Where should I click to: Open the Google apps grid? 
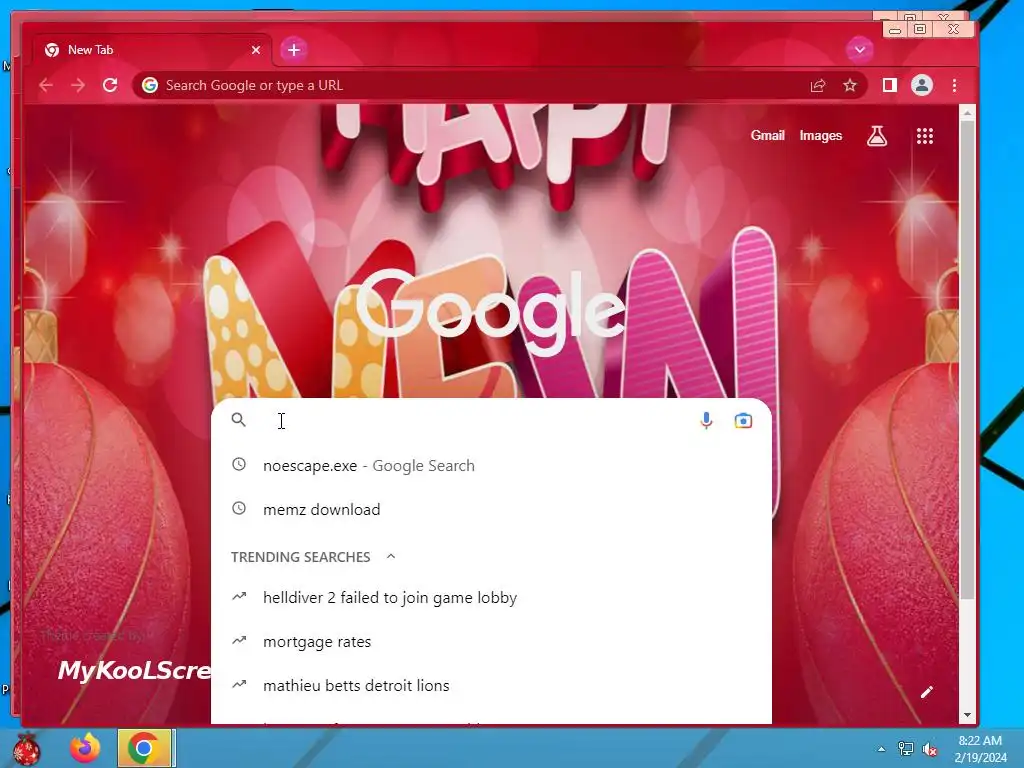924,136
